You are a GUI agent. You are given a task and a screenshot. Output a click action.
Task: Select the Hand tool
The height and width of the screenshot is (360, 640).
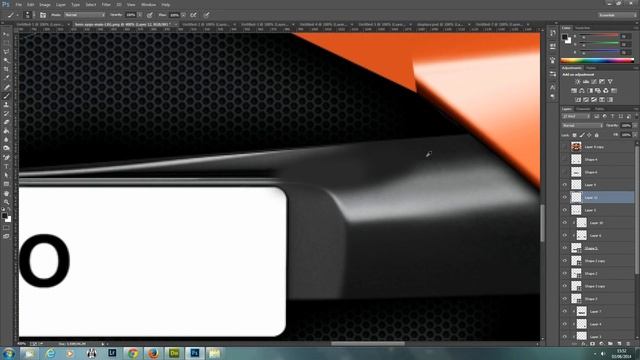click(x=6, y=193)
